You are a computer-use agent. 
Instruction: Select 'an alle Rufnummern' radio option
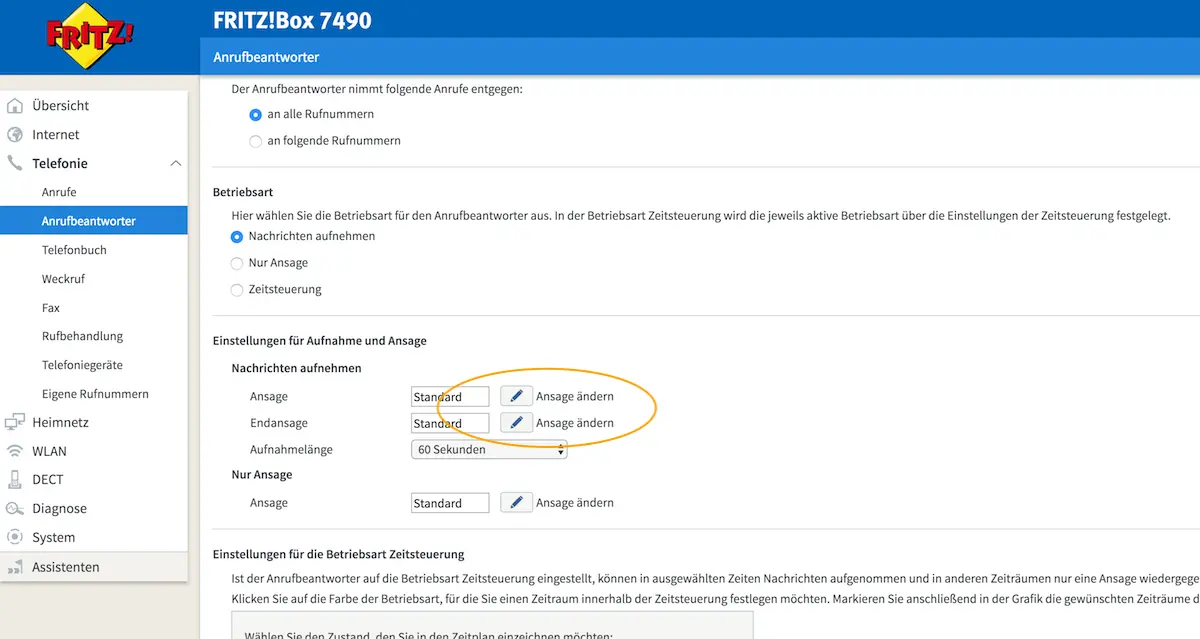click(255, 115)
